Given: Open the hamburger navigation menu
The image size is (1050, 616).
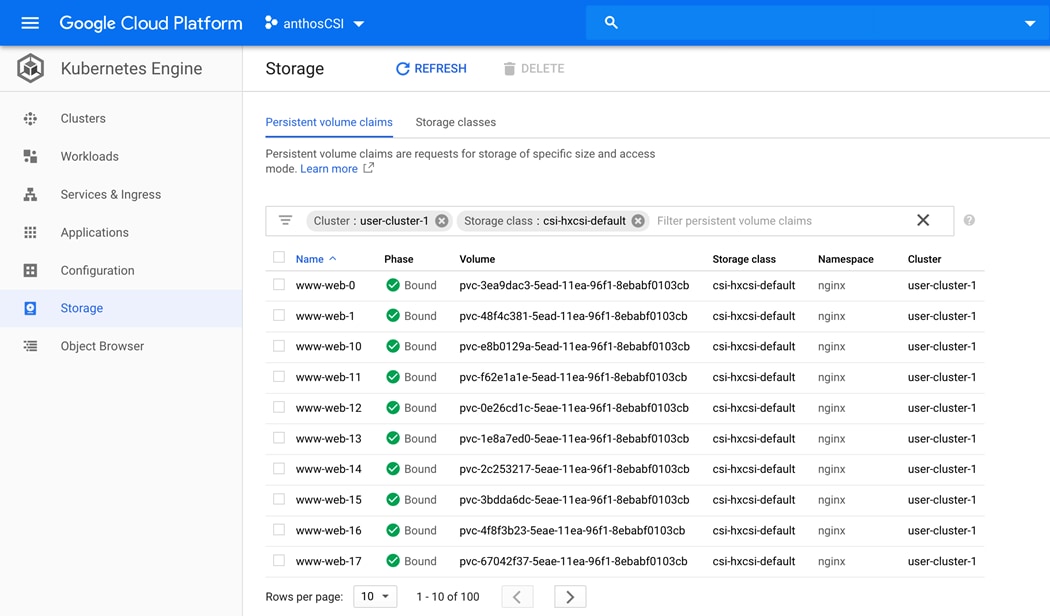Looking at the screenshot, I should [30, 23].
